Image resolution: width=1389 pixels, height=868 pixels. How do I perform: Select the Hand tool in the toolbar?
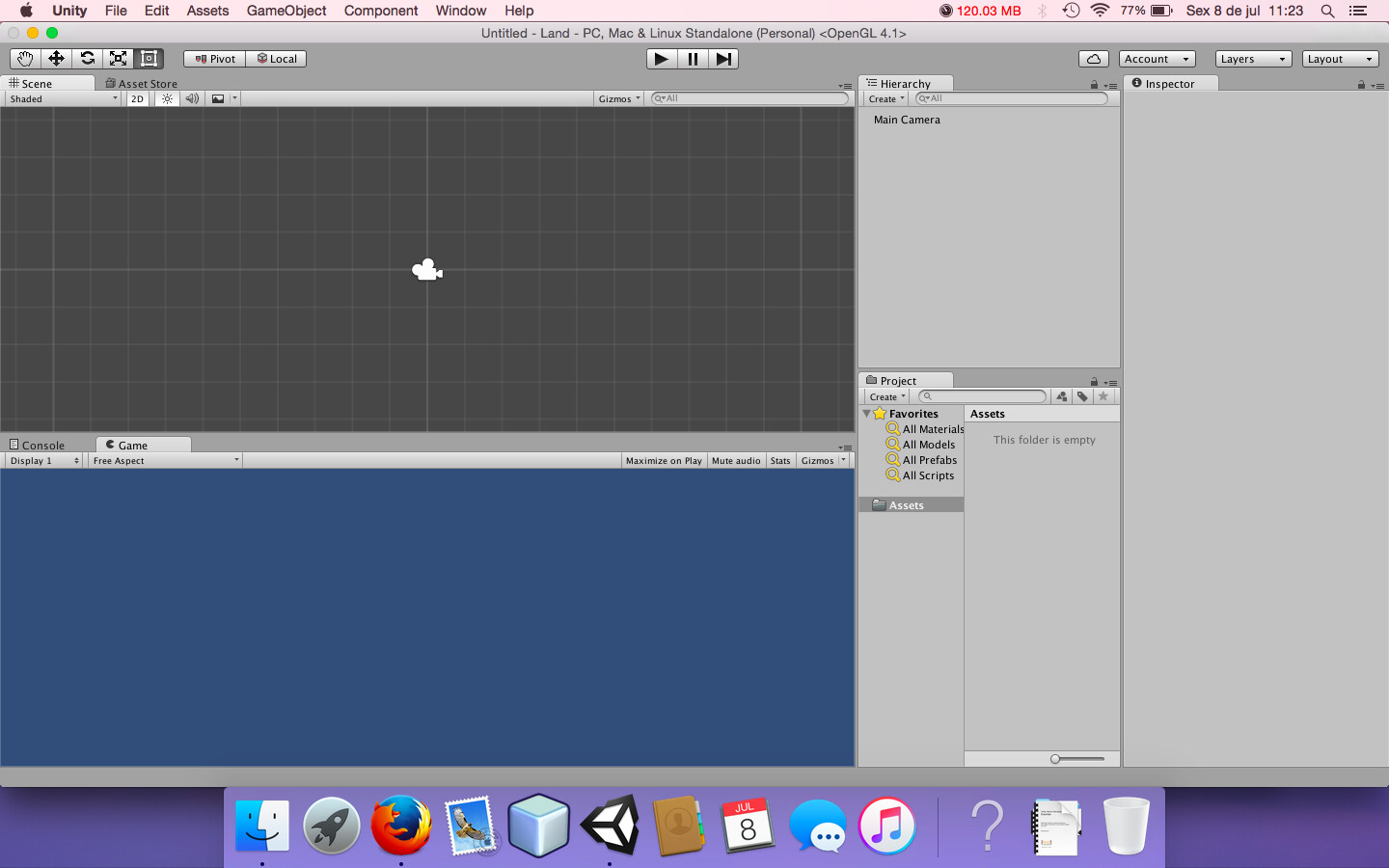(x=24, y=58)
